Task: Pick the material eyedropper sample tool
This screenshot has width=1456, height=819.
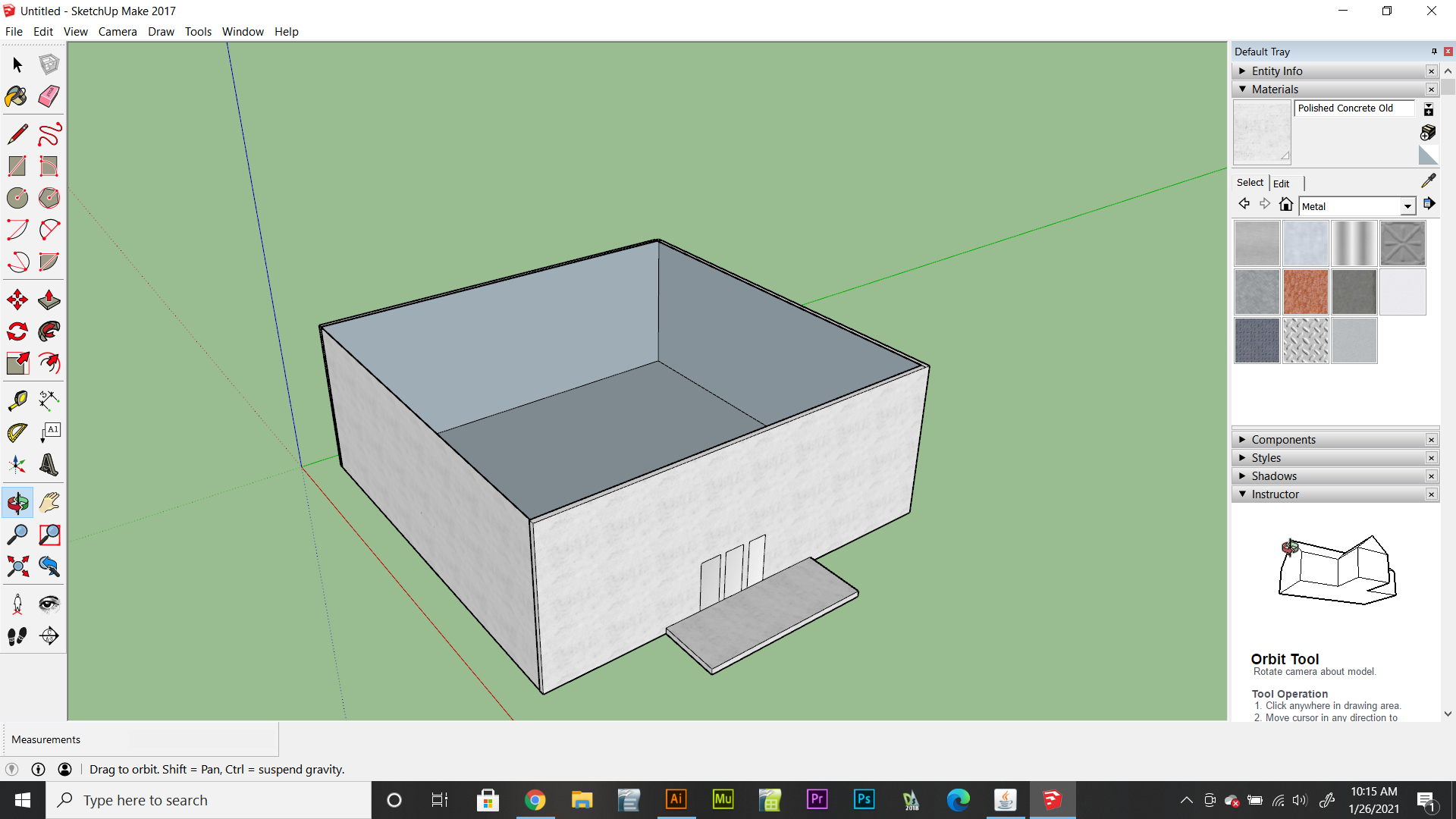Action: coord(1429,180)
